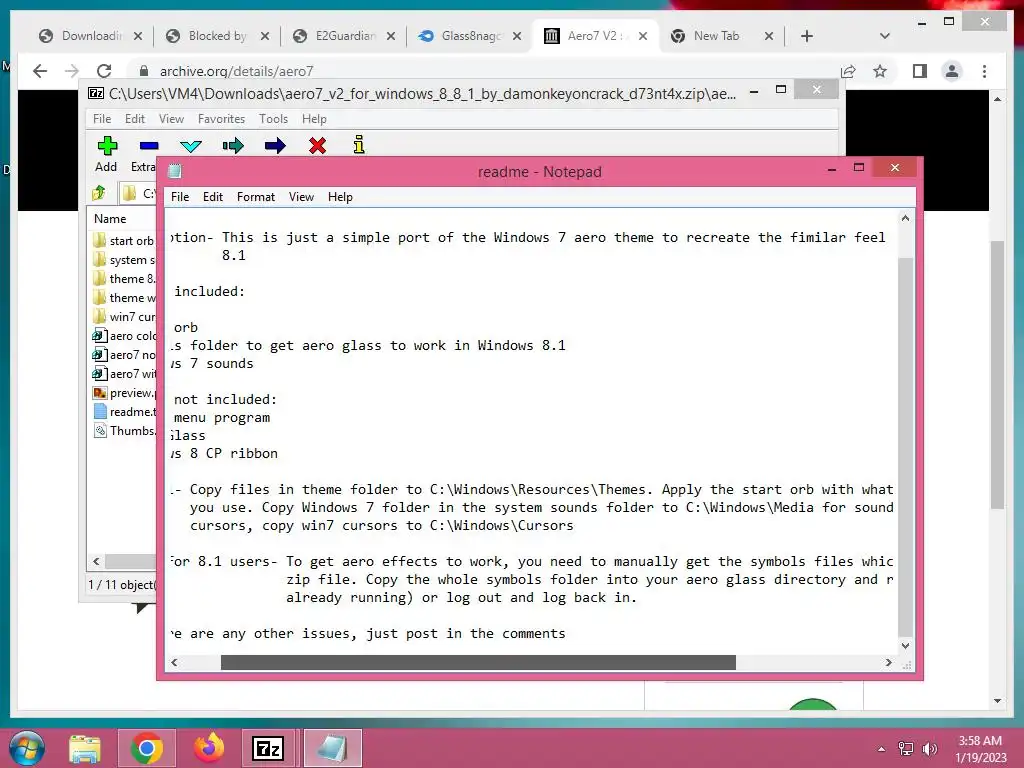Screen dimensions: 1024x768
Task: Close the Aero7 V2 tab in Chrome
Action: point(643,36)
